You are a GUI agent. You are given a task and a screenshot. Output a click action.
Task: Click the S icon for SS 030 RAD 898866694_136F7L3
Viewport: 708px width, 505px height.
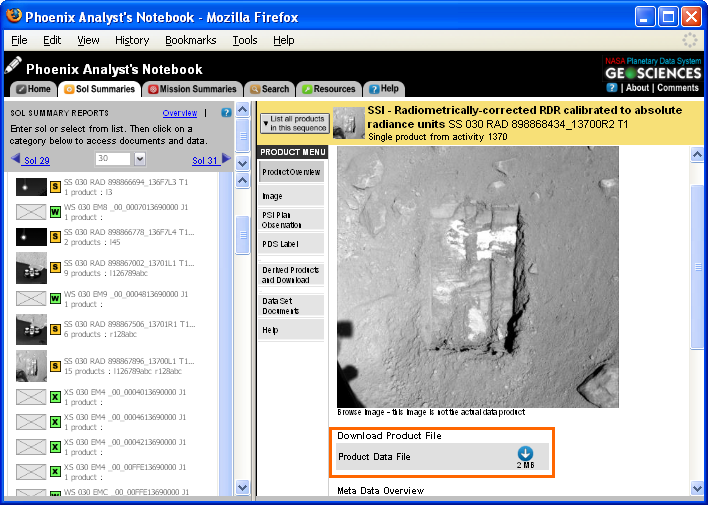click(x=55, y=187)
